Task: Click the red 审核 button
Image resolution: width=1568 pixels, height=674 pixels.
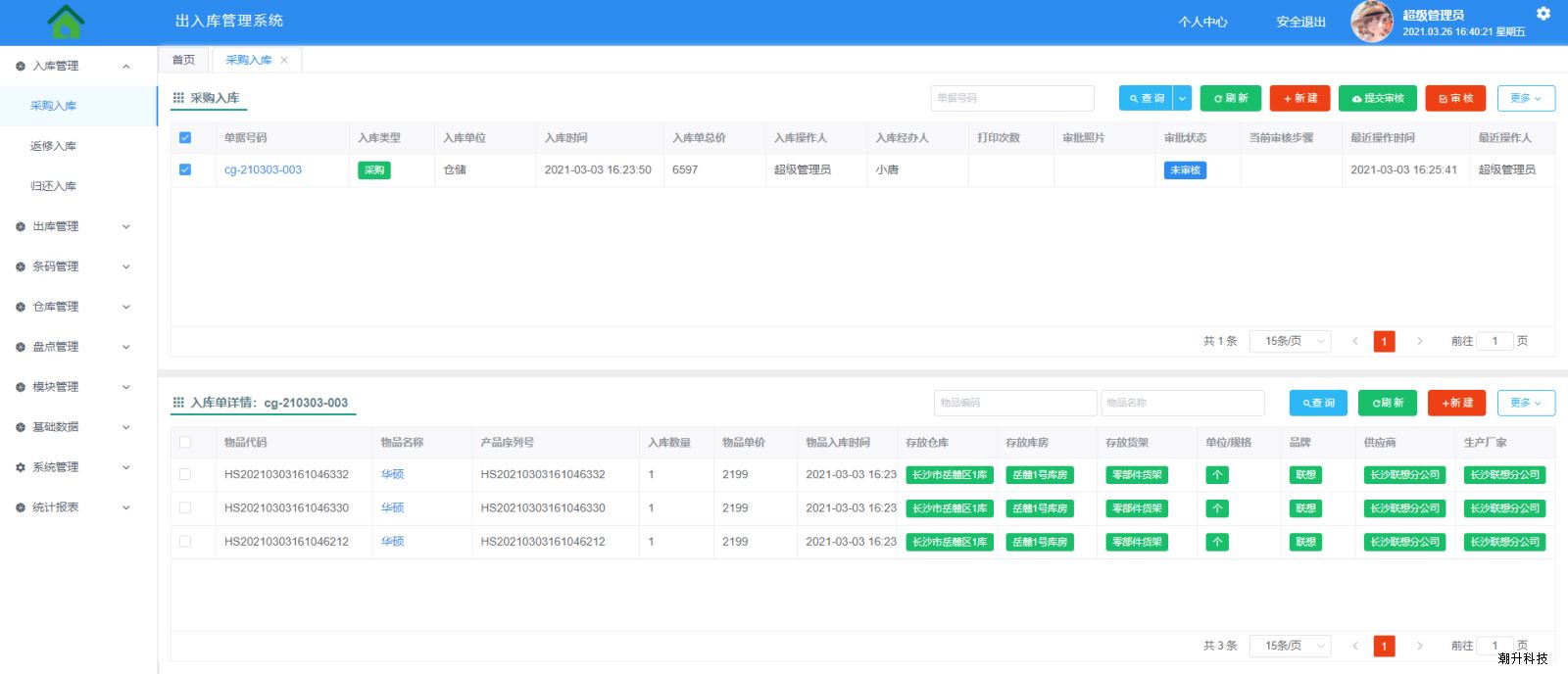Action: tap(1455, 98)
